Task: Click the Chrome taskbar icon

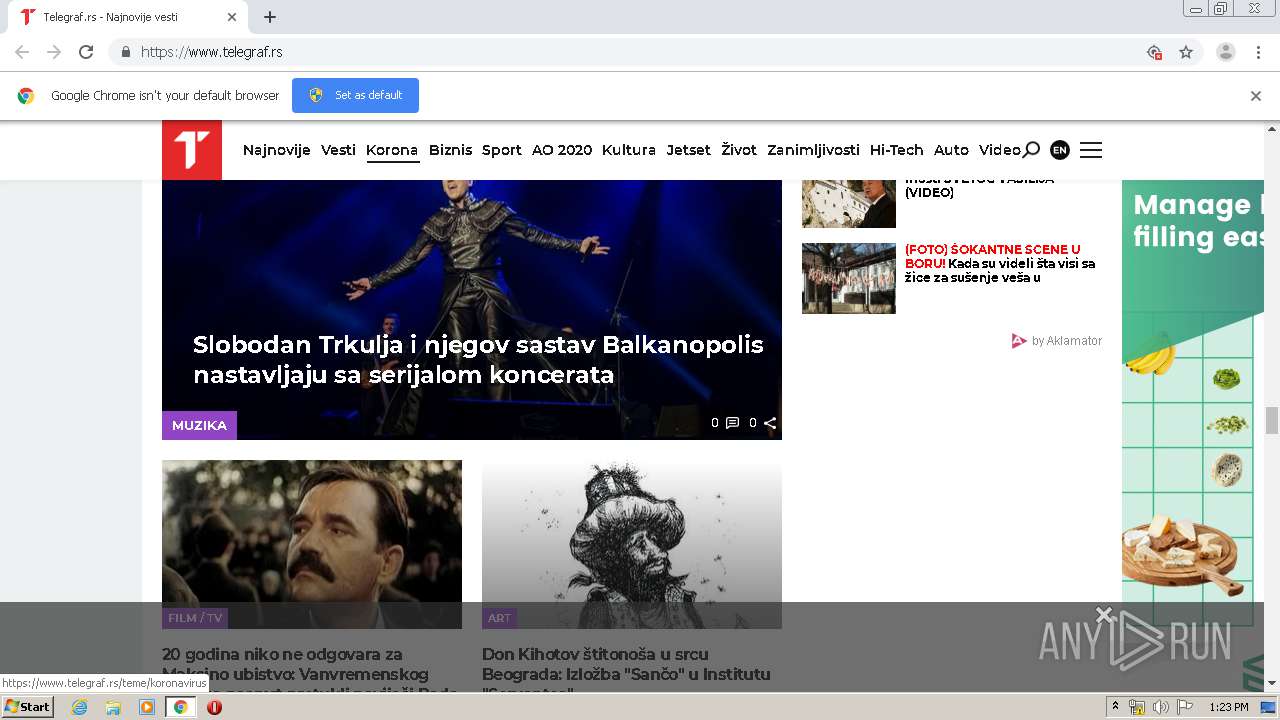Action: tap(180, 707)
